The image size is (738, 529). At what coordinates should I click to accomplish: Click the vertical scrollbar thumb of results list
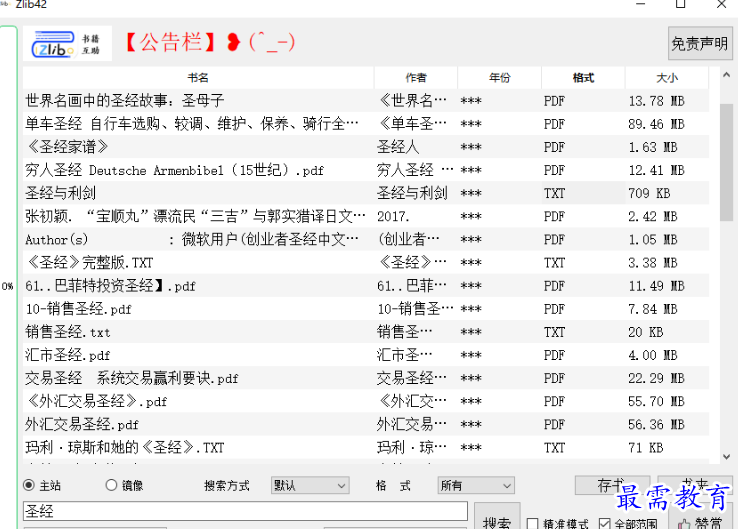pos(726,162)
